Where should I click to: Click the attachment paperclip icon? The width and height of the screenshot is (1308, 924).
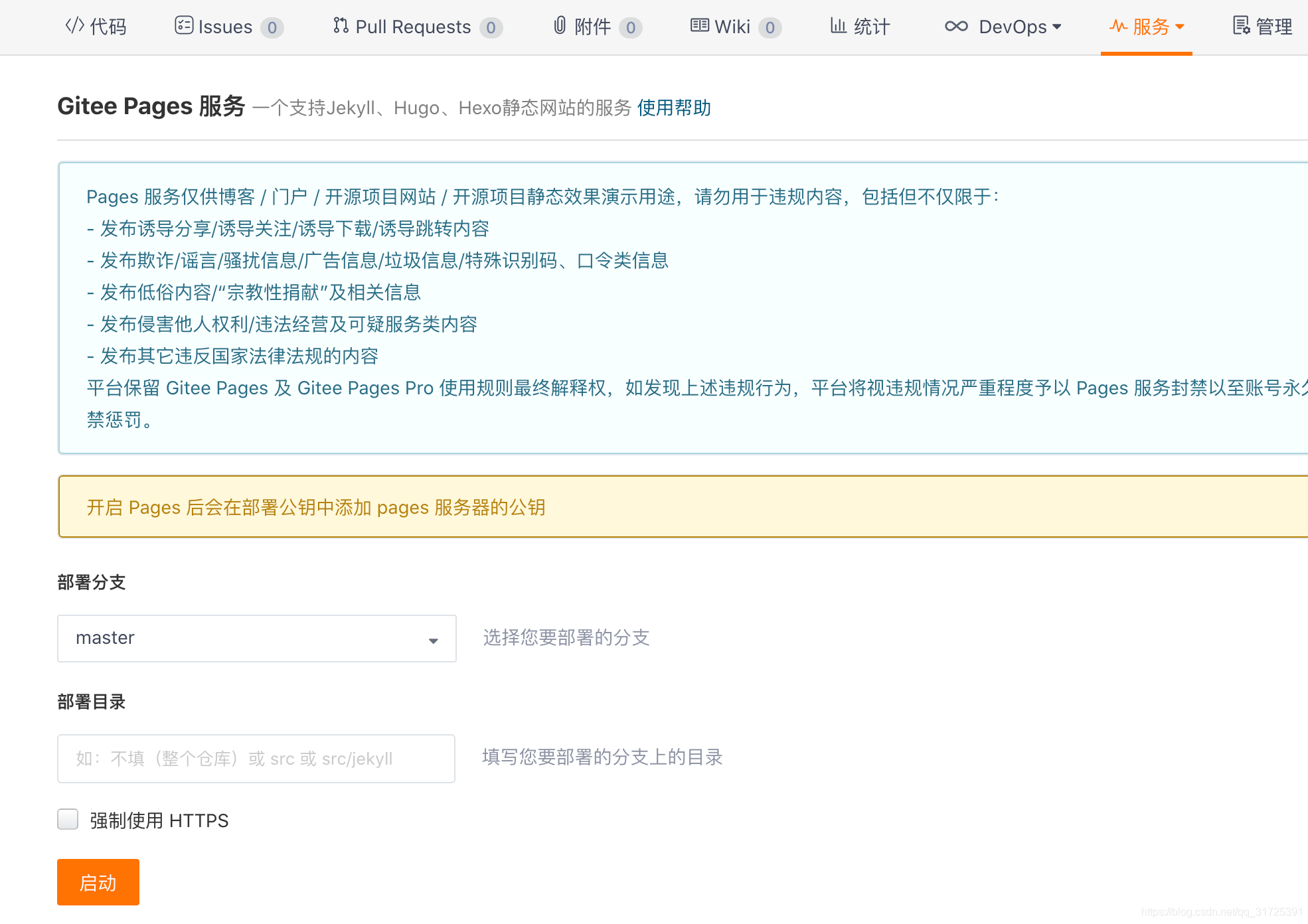point(560,26)
